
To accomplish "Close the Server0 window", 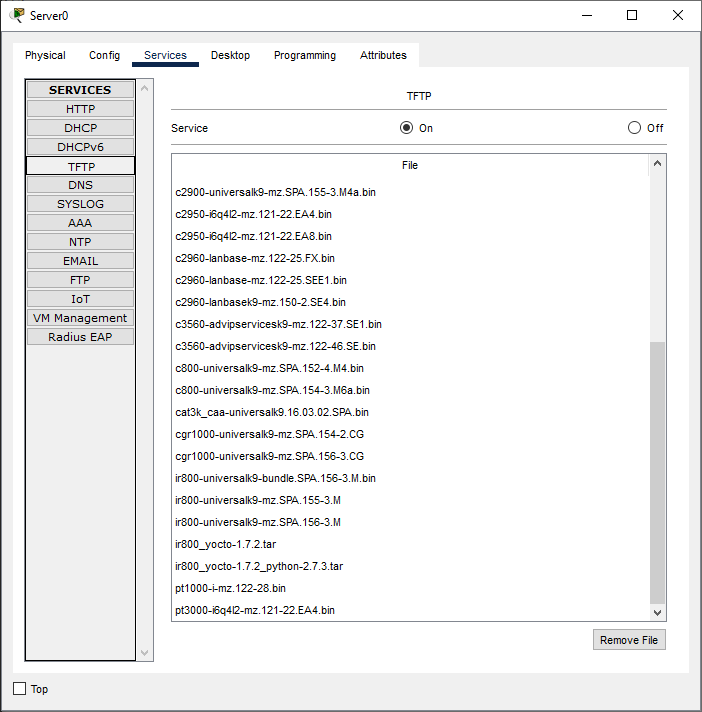I will (x=677, y=15).
